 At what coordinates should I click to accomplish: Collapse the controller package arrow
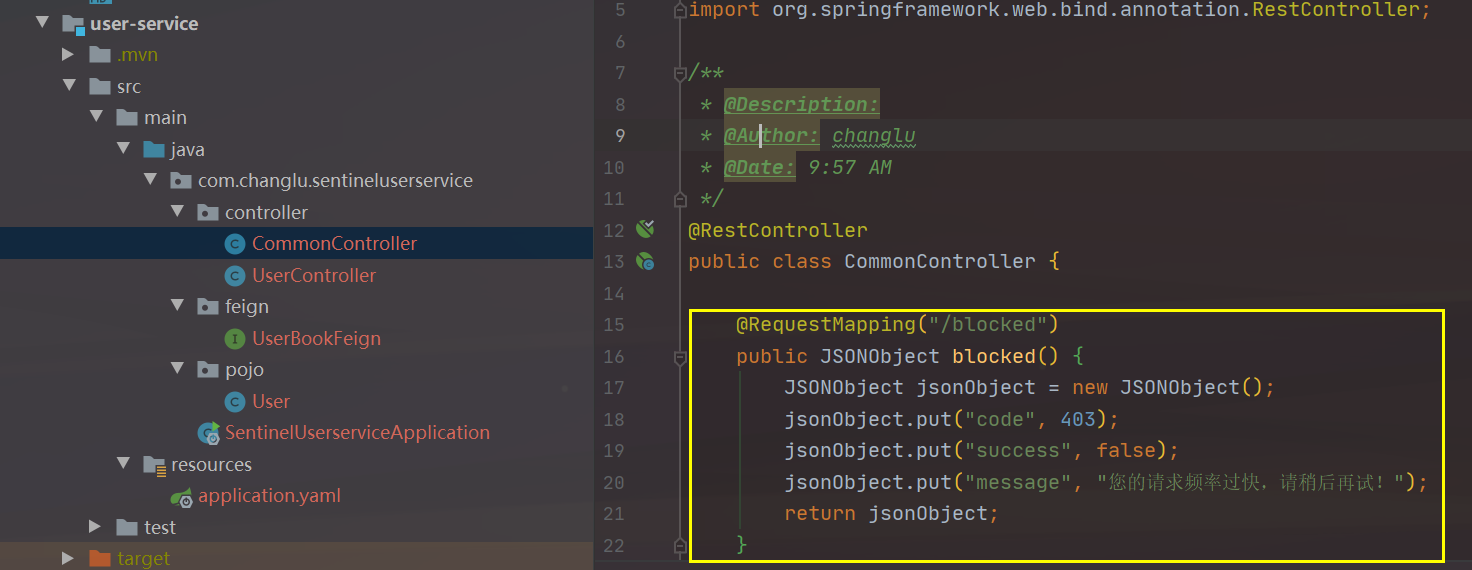pos(177,212)
